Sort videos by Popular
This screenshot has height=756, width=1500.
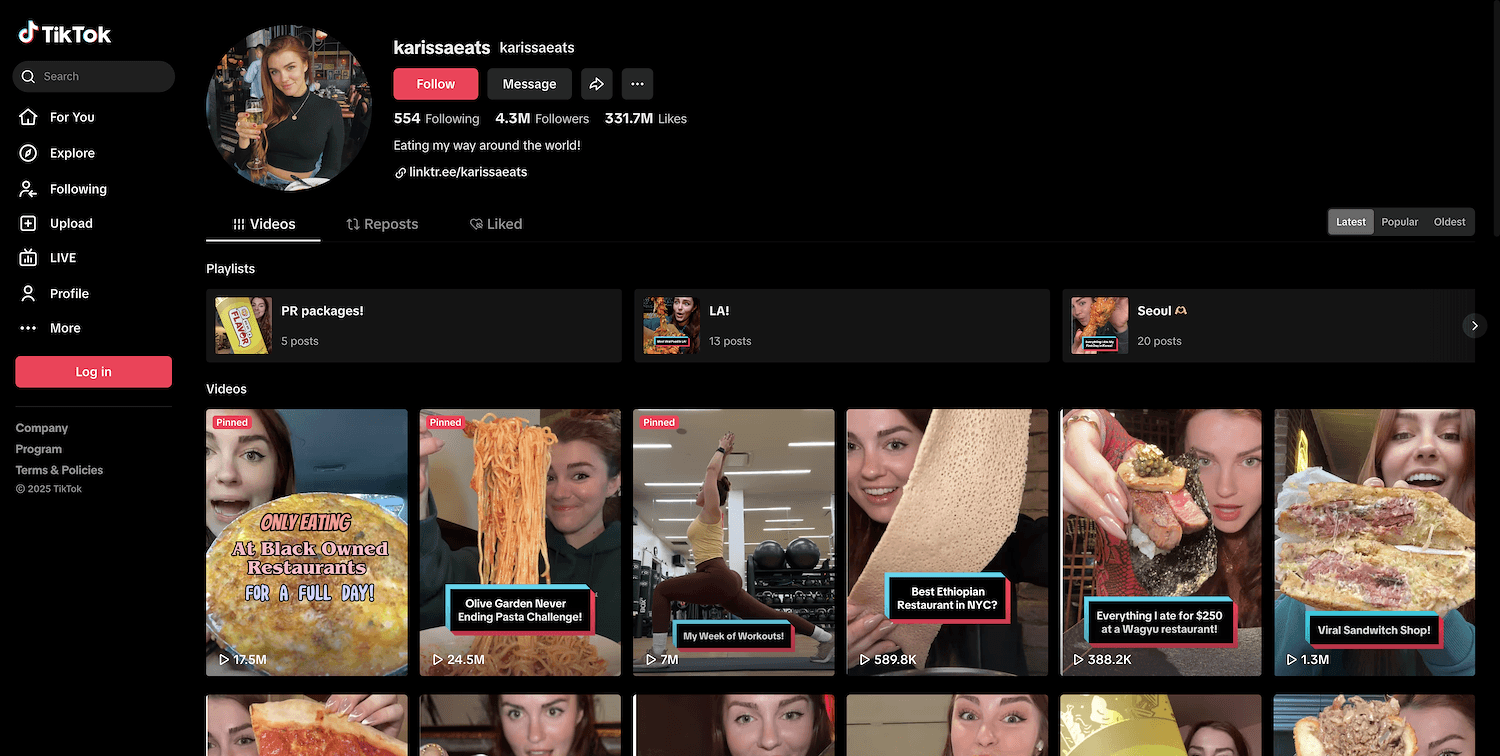tap(1399, 222)
